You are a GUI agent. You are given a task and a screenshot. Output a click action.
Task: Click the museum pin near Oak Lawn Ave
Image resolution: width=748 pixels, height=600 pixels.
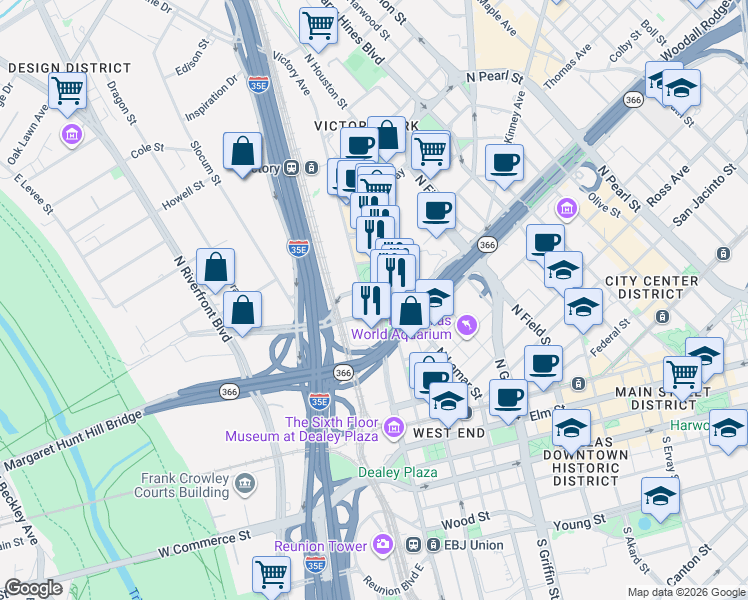[72, 135]
